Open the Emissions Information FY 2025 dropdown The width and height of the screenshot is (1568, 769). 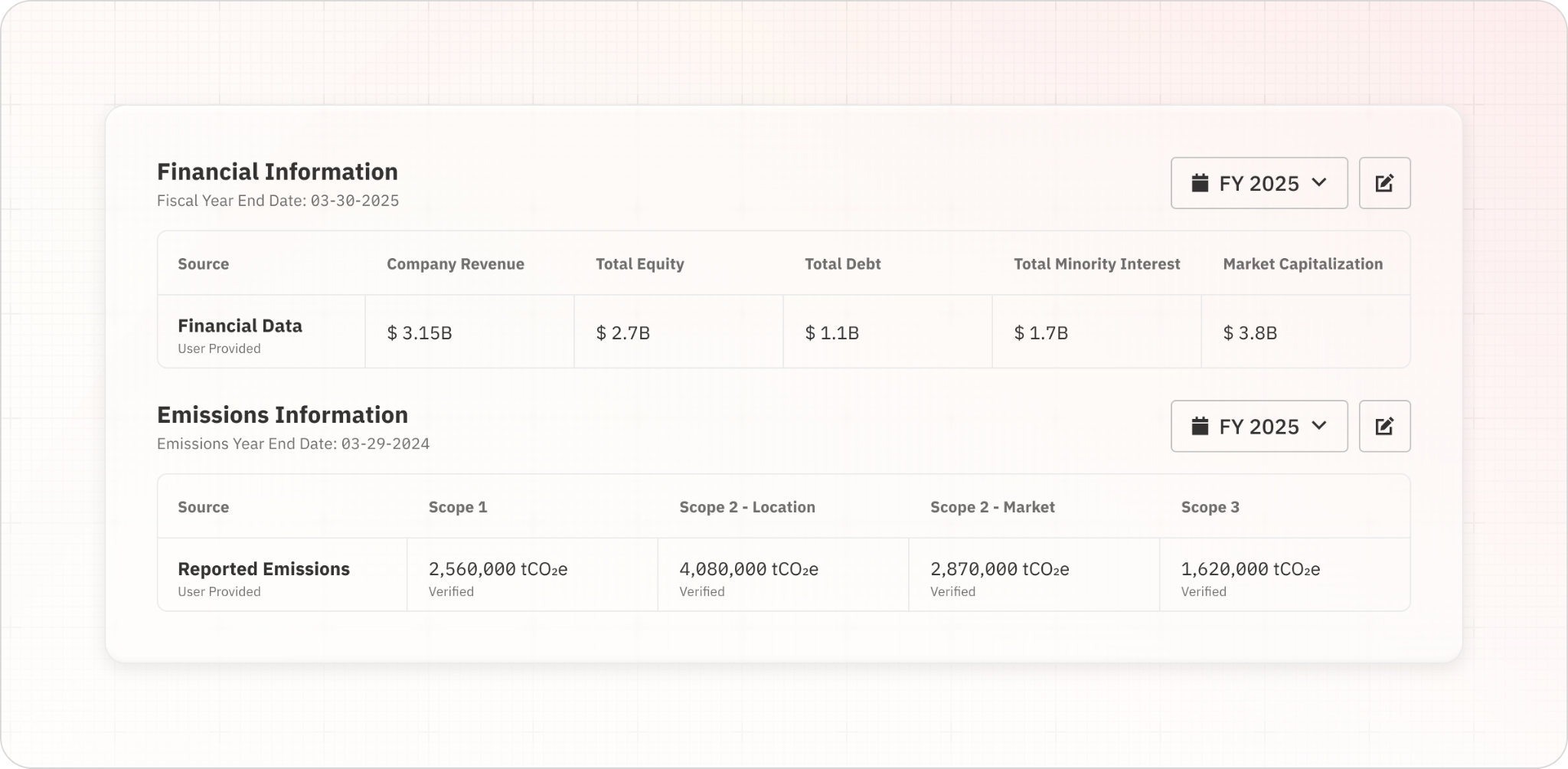click(x=1259, y=426)
